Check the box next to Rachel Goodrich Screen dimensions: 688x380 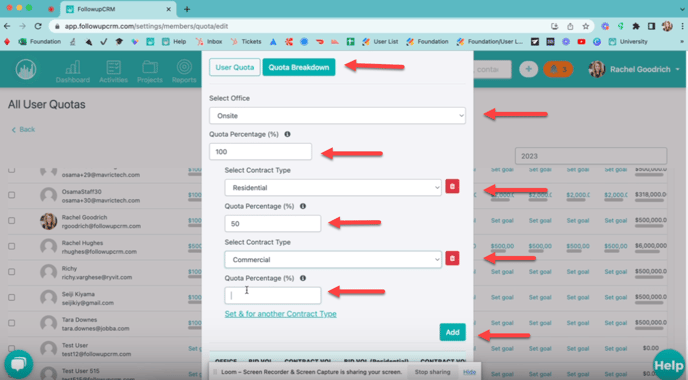point(12,221)
